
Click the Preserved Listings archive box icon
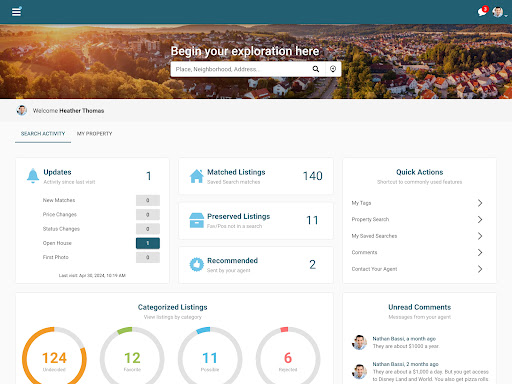click(x=197, y=220)
